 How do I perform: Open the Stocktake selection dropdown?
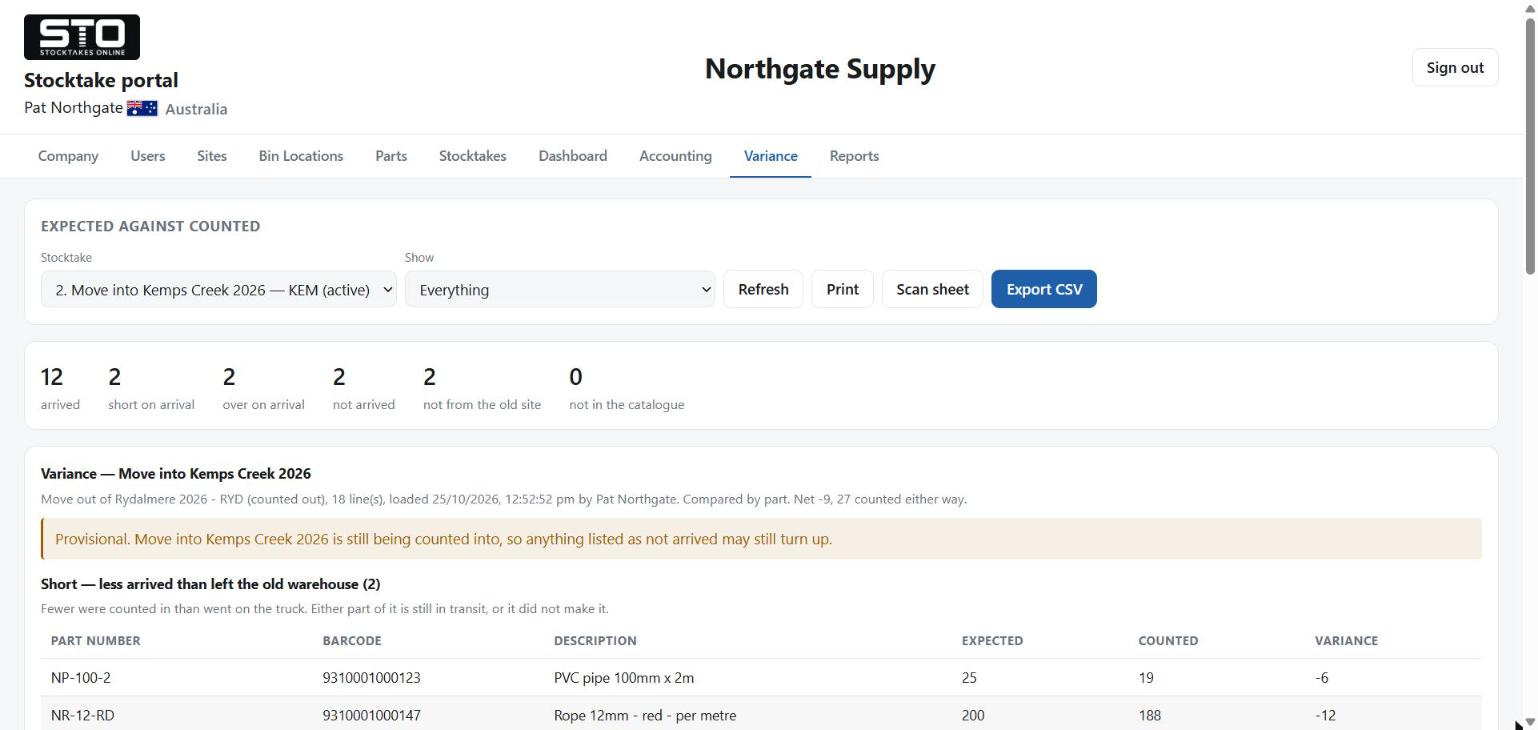tap(219, 289)
